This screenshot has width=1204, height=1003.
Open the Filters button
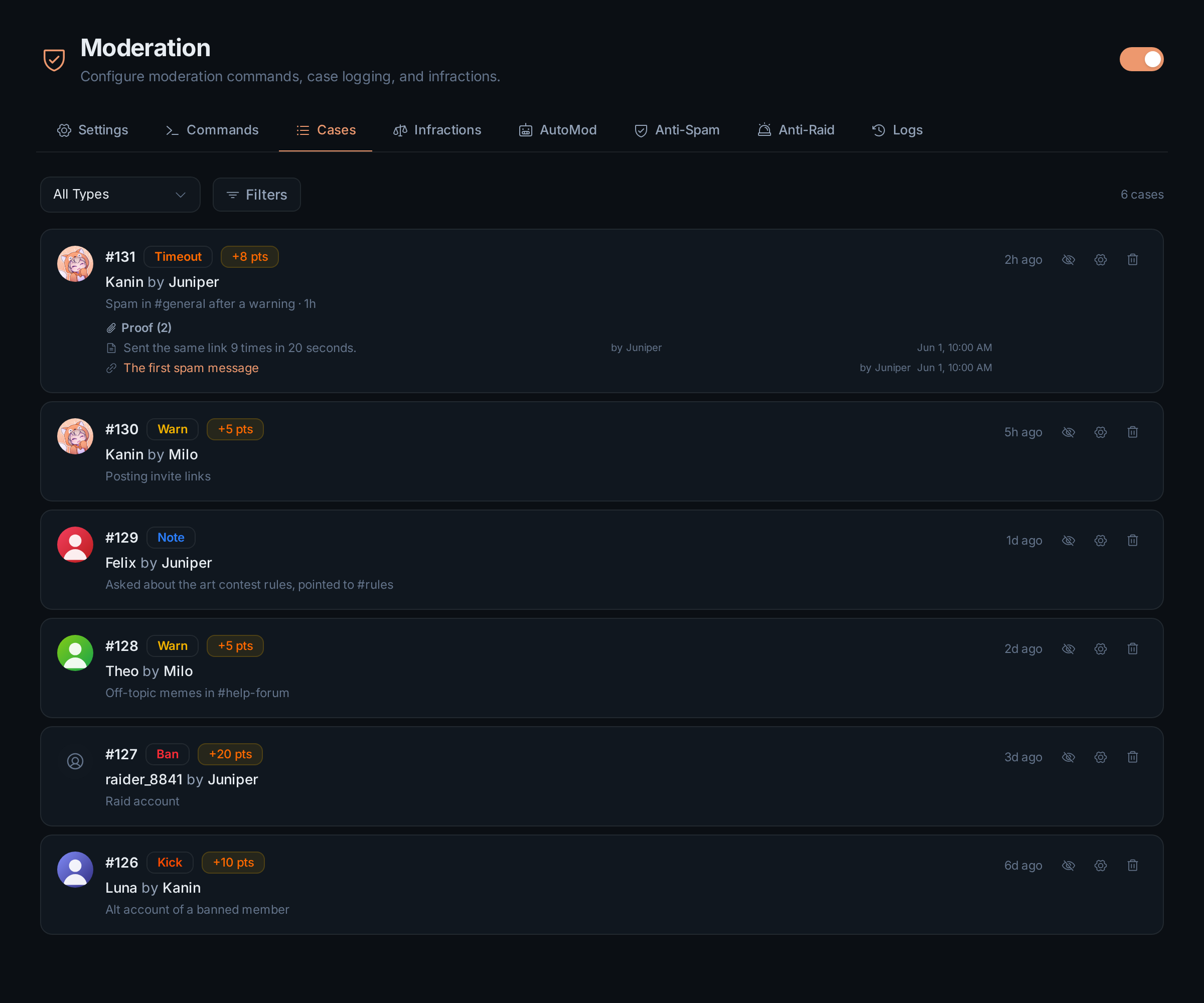tap(256, 195)
